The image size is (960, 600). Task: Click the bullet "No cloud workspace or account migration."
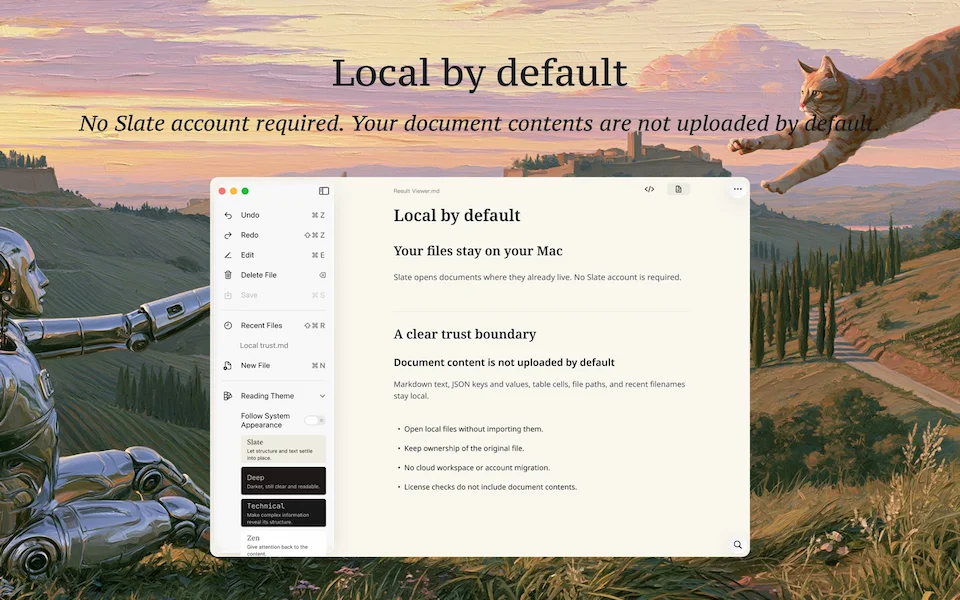[477, 468]
